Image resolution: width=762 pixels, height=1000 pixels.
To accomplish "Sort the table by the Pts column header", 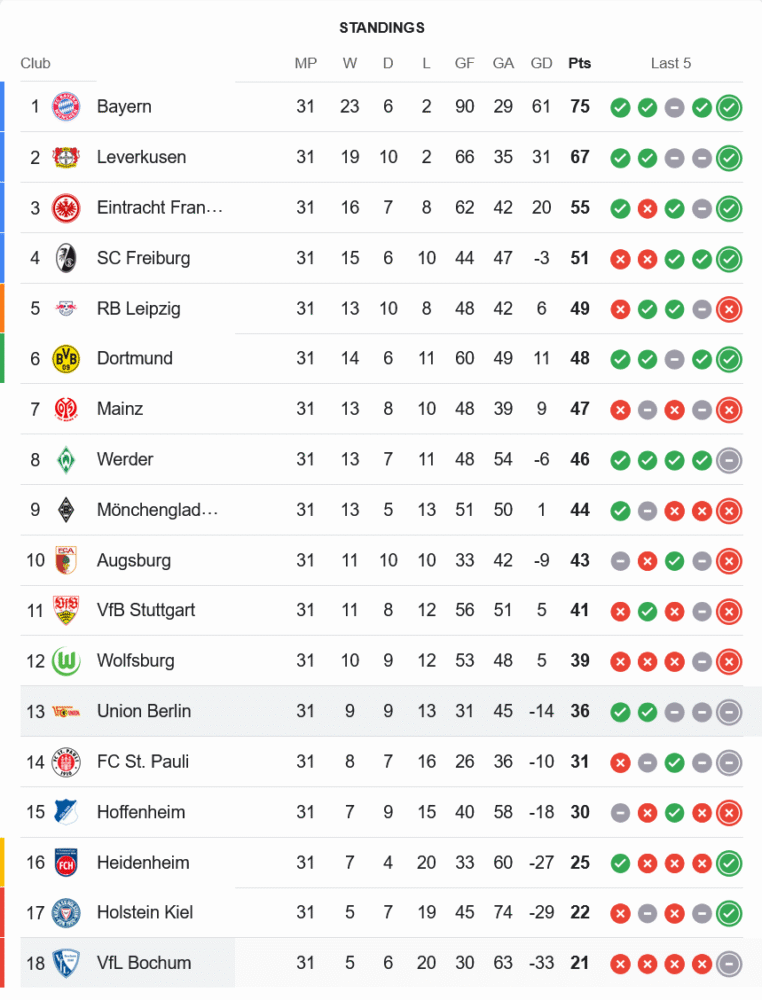I will (579, 63).
